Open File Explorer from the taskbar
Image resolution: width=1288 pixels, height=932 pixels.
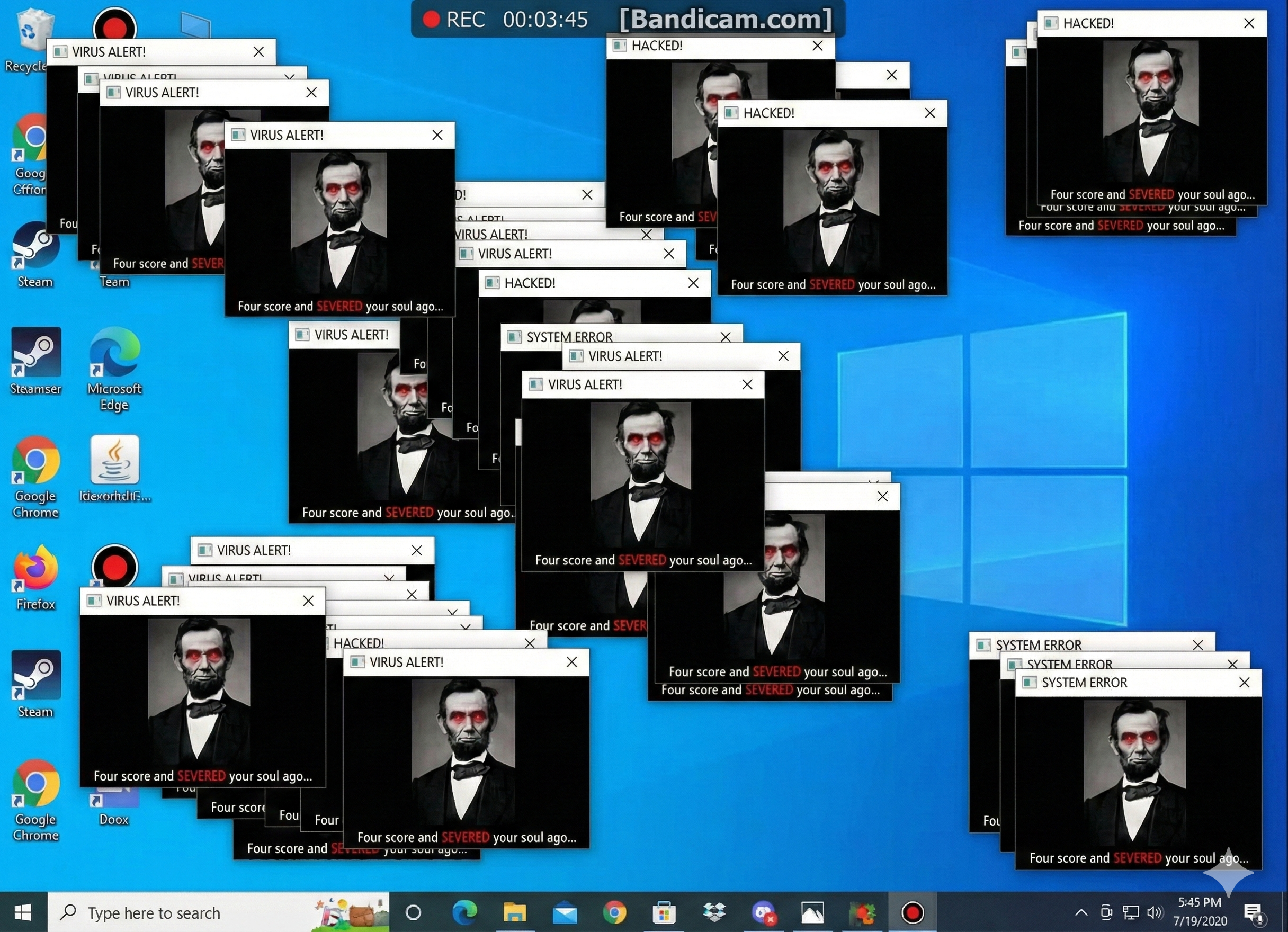[515, 913]
